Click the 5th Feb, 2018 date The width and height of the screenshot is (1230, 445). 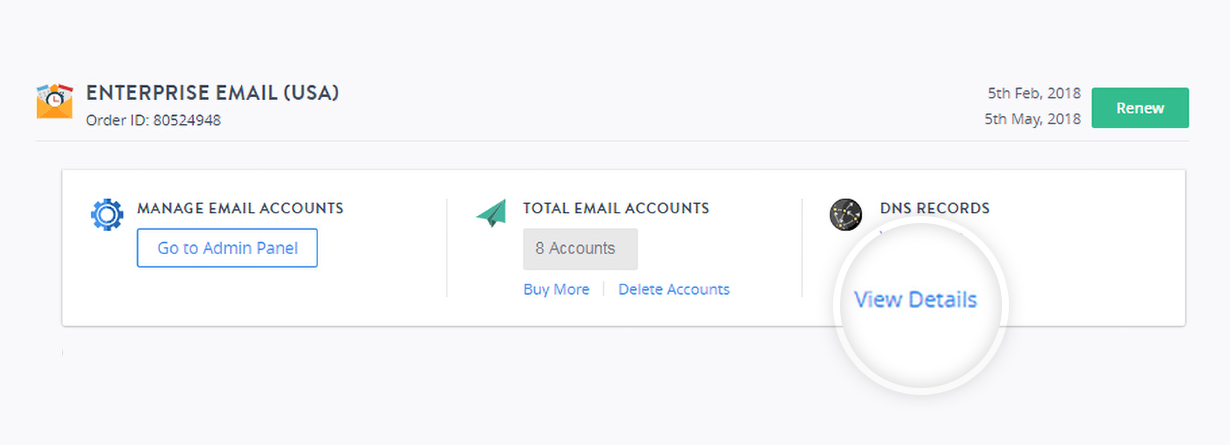1033,93
